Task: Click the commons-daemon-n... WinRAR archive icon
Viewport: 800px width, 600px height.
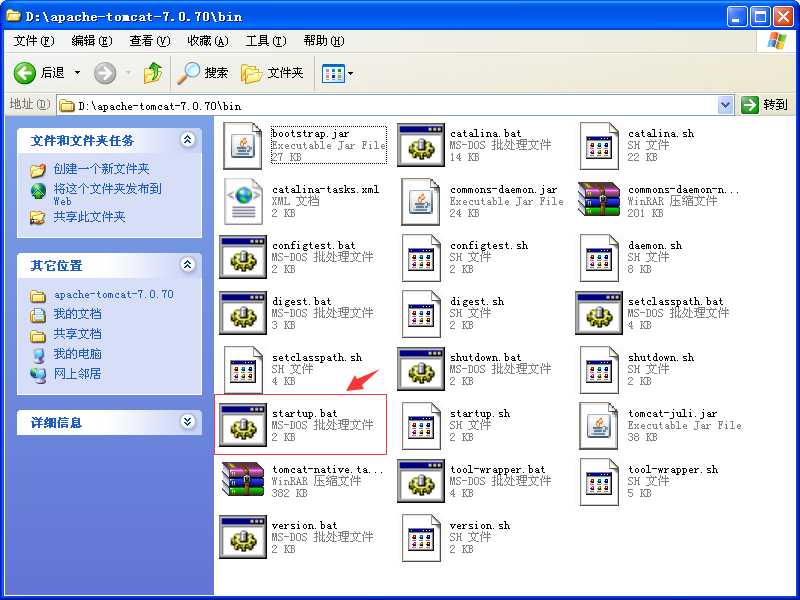Action: click(599, 199)
